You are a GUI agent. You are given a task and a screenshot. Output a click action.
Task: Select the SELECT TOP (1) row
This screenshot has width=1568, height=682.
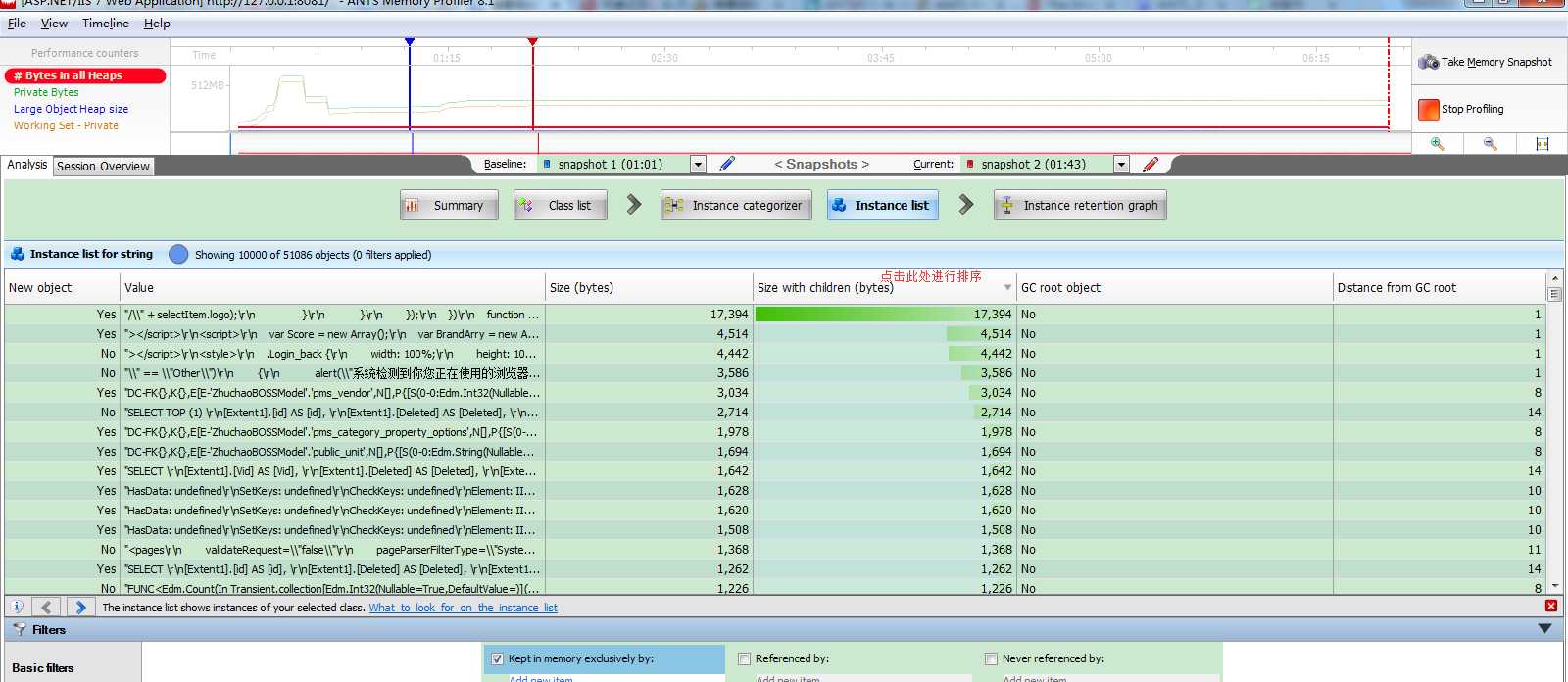pyautogui.click(x=775, y=413)
